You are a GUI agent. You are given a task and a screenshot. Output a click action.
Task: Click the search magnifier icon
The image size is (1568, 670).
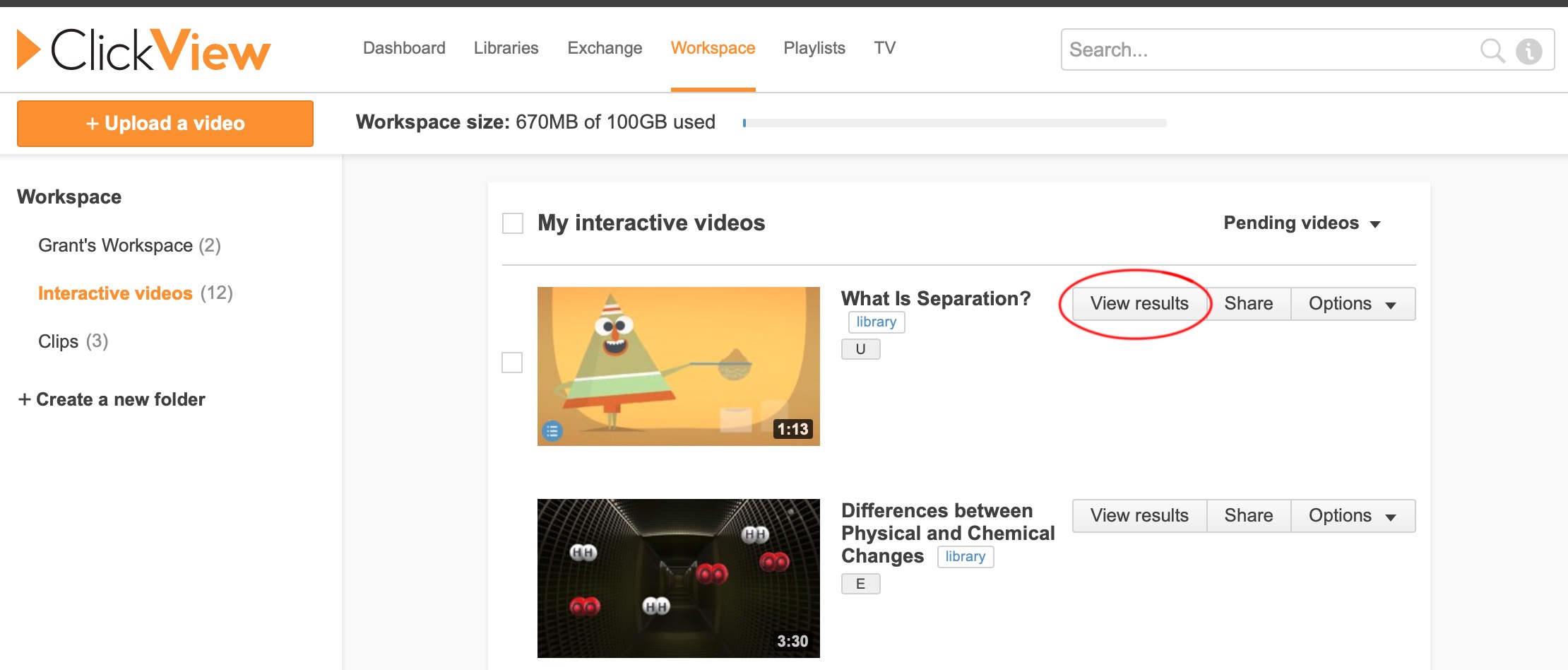[x=1492, y=50]
